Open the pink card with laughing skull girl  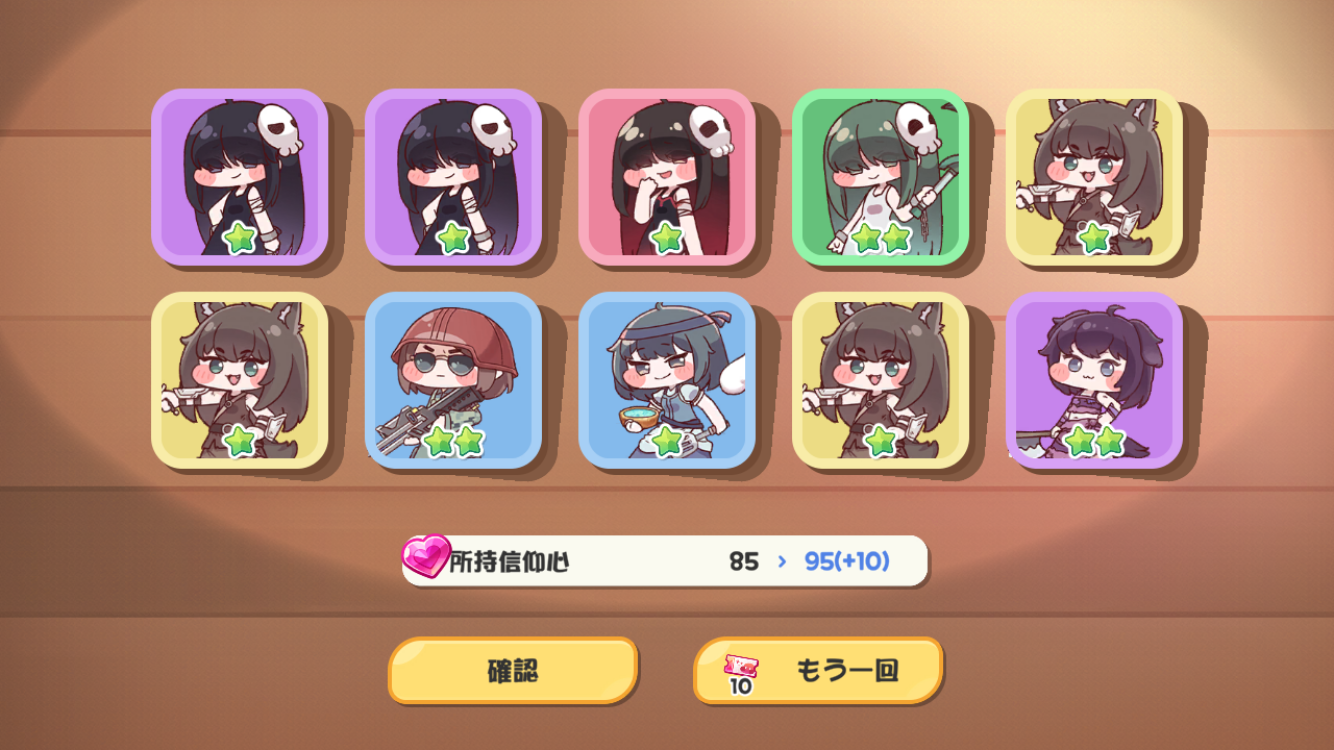coord(667,177)
